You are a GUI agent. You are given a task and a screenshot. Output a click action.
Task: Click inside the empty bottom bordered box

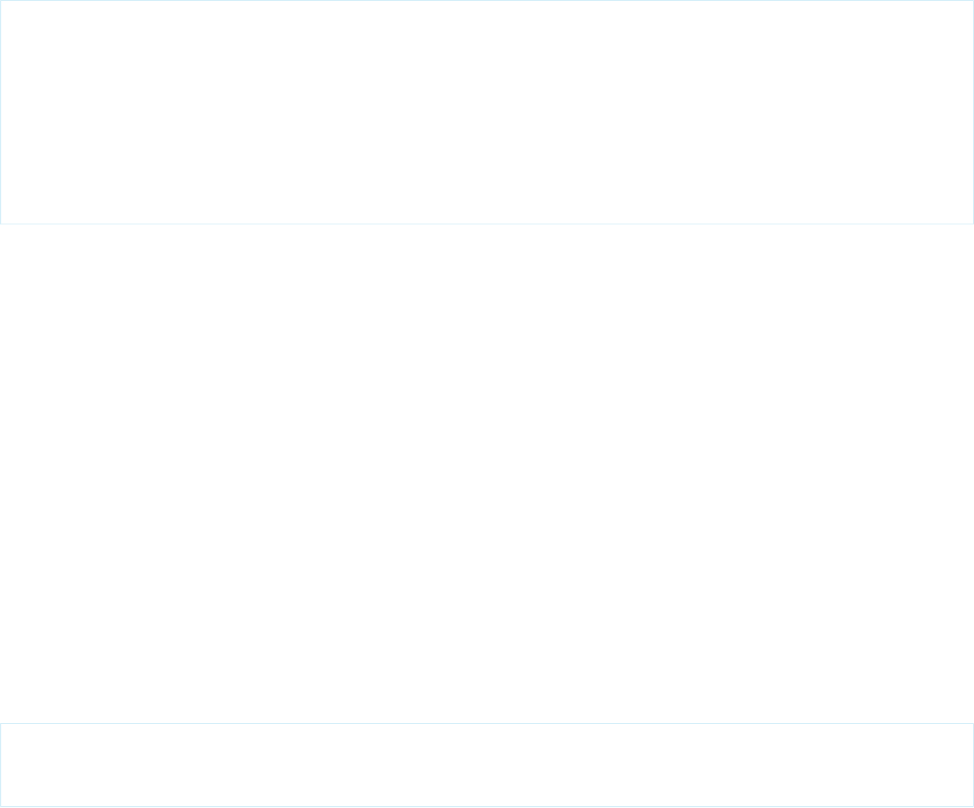pos(487,765)
